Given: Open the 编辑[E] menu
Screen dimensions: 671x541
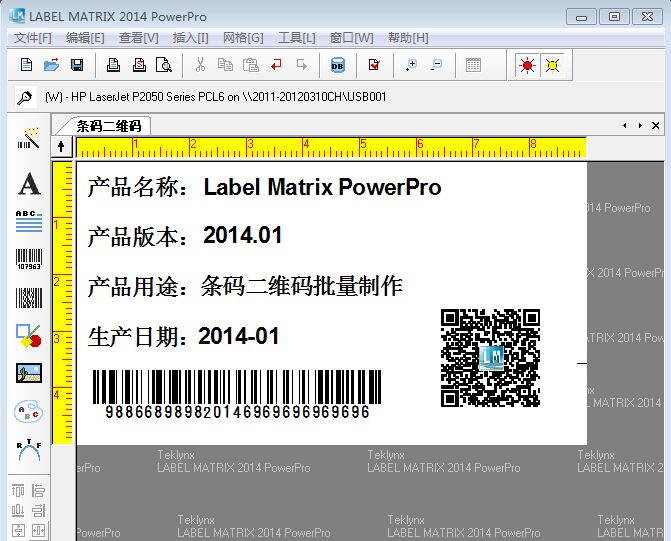Looking at the screenshot, I should click(x=85, y=38).
